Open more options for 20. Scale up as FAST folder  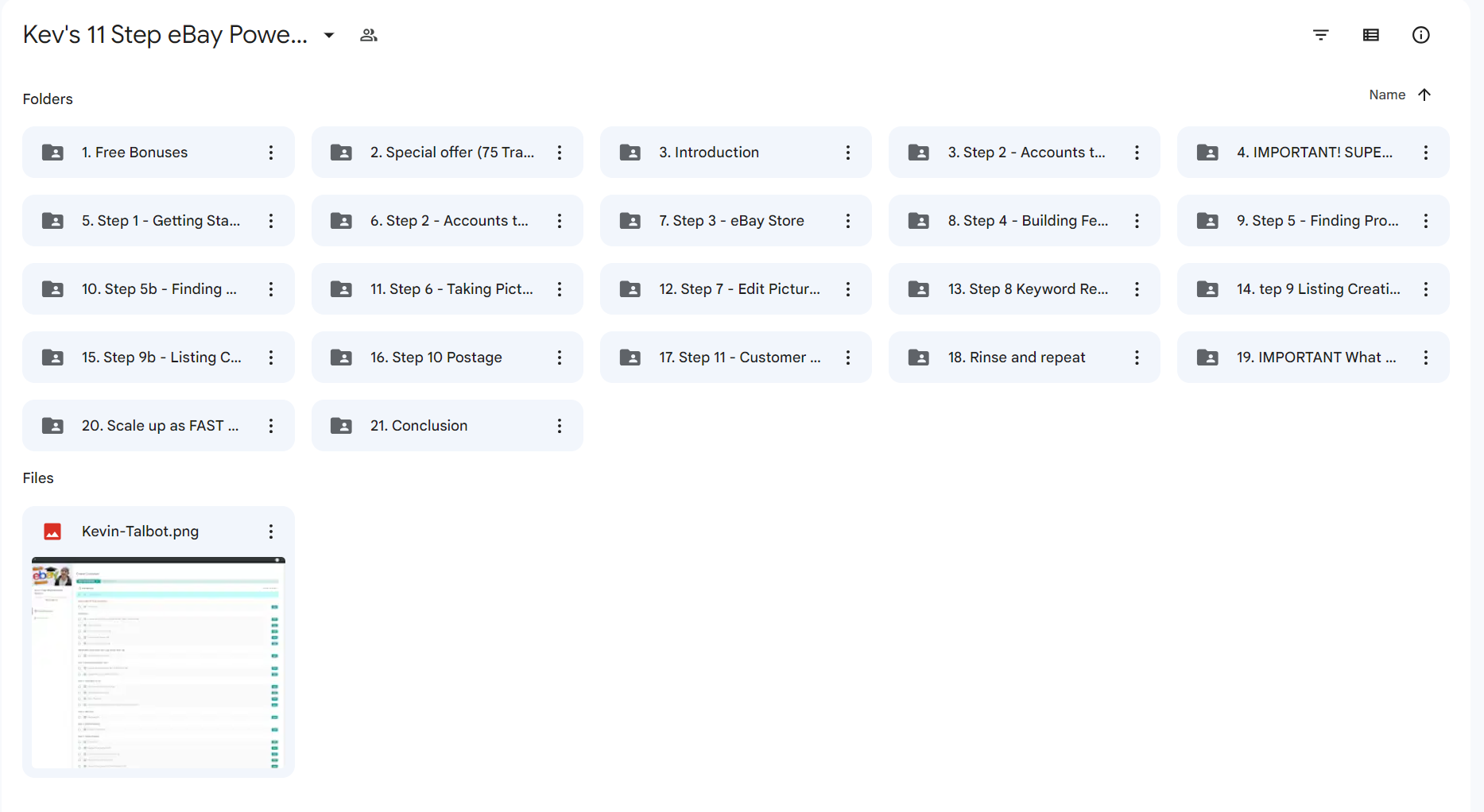click(x=271, y=426)
